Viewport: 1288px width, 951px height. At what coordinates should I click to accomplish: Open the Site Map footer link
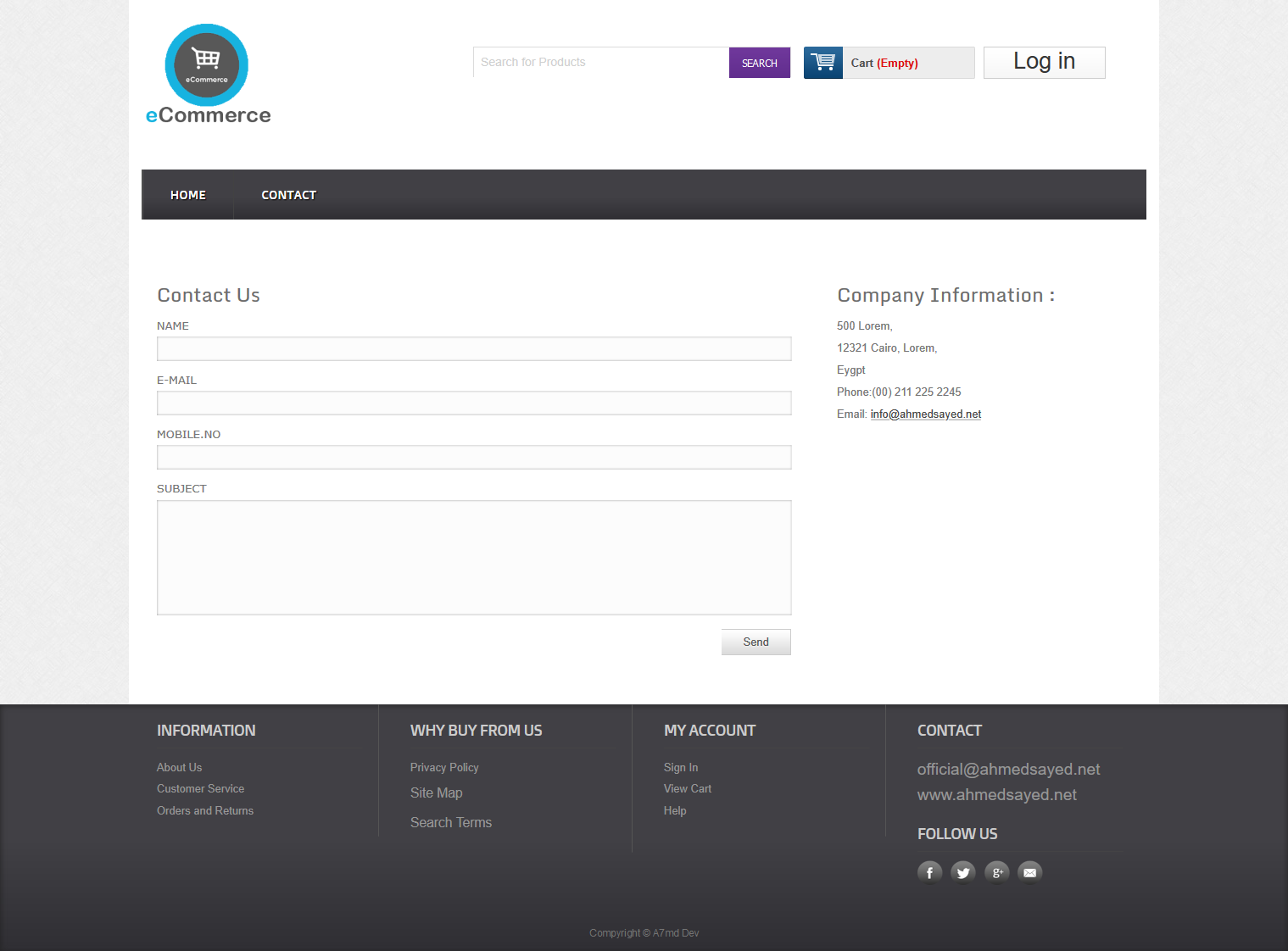[437, 793]
